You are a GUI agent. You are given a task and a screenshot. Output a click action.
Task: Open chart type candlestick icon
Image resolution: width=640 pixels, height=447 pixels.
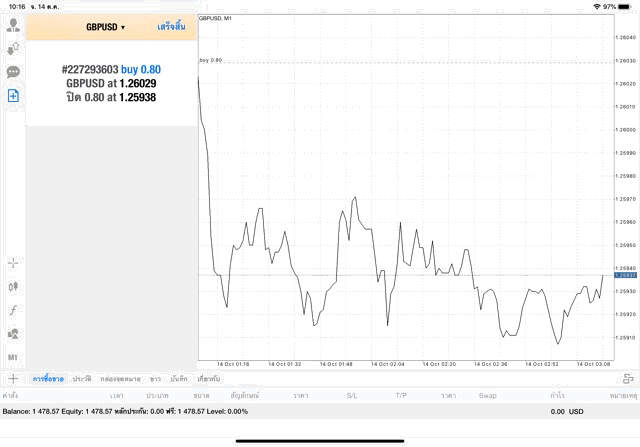click(13, 287)
